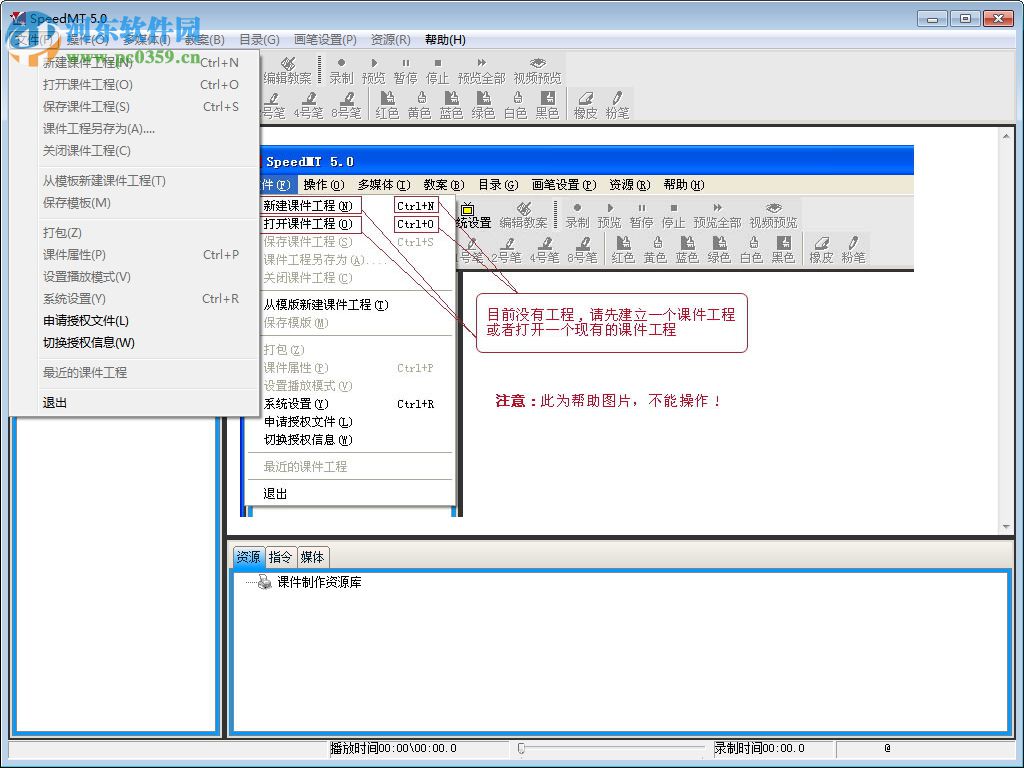Click the 录制 record icon
Image resolution: width=1024 pixels, height=768 pixels.
click(x=341, y=70)
